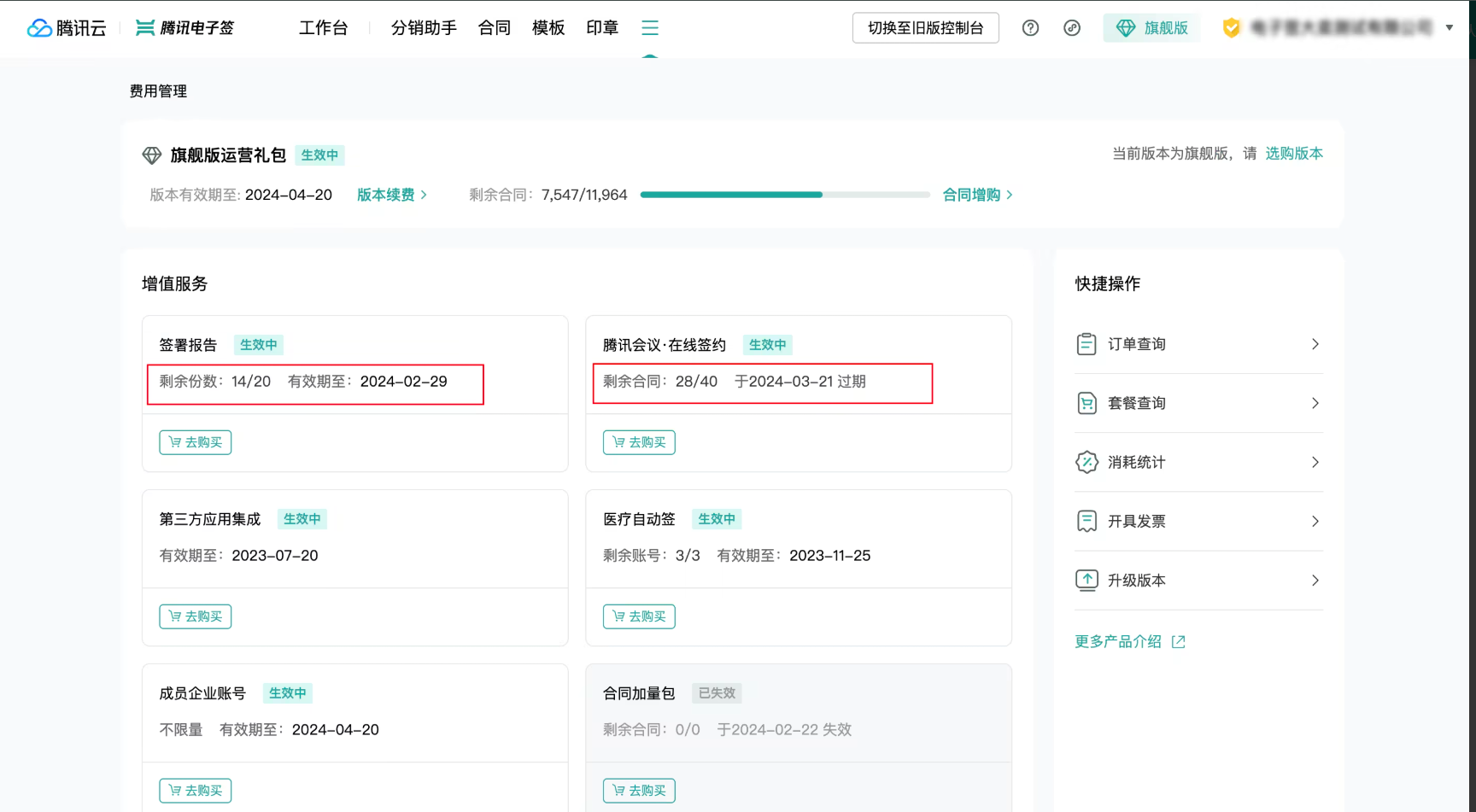The image size is (1476, 812).
Task: Click the 旗舰版 edition badge
Action: [x=1151, y=28]
